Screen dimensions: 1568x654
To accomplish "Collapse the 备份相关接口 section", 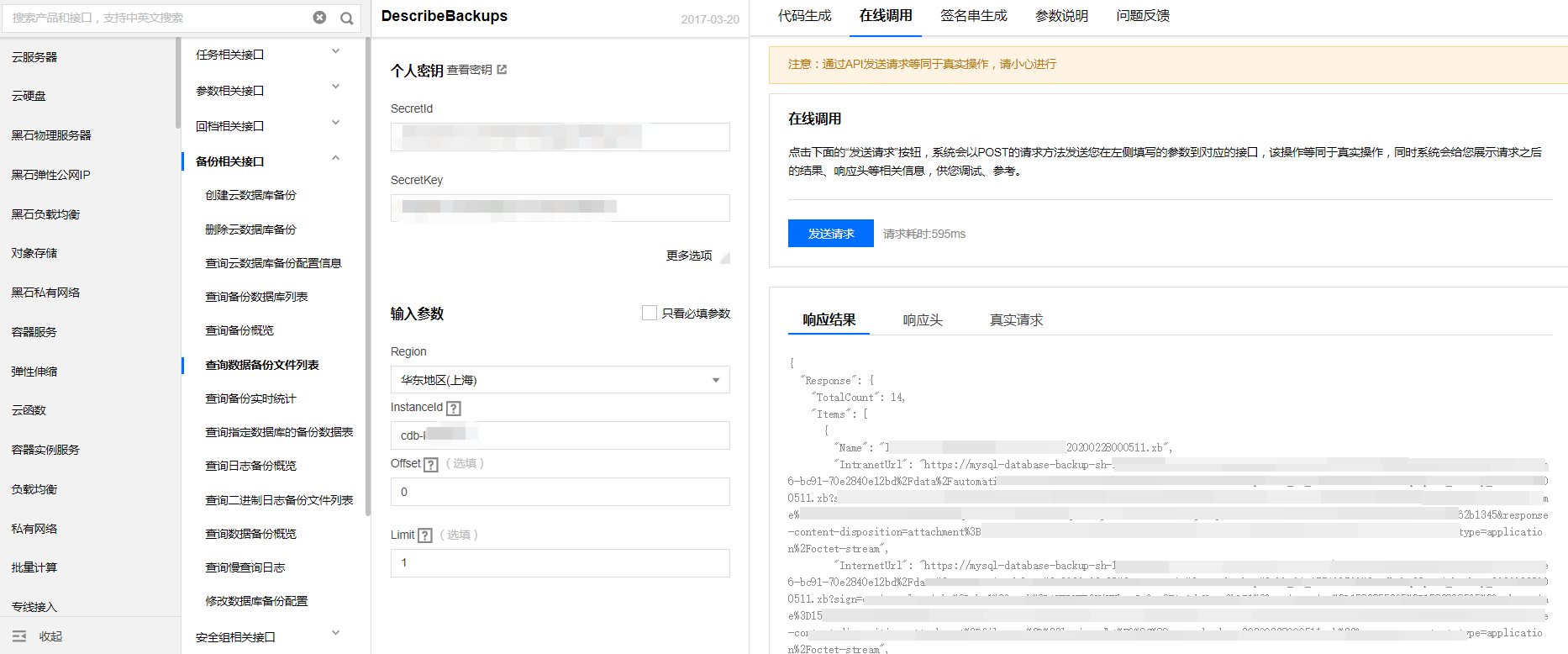I will point(335,159).
